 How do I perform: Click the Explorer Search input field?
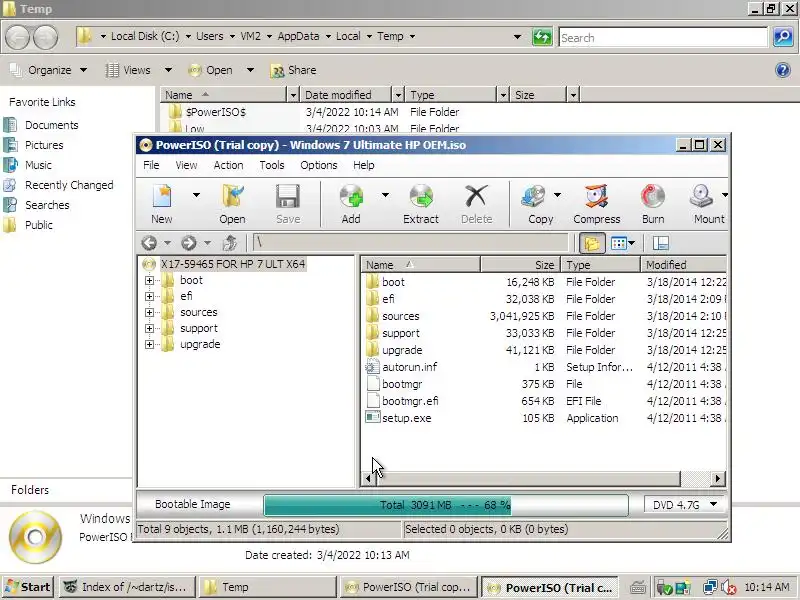pyautogui.click(x=663, y=37)
